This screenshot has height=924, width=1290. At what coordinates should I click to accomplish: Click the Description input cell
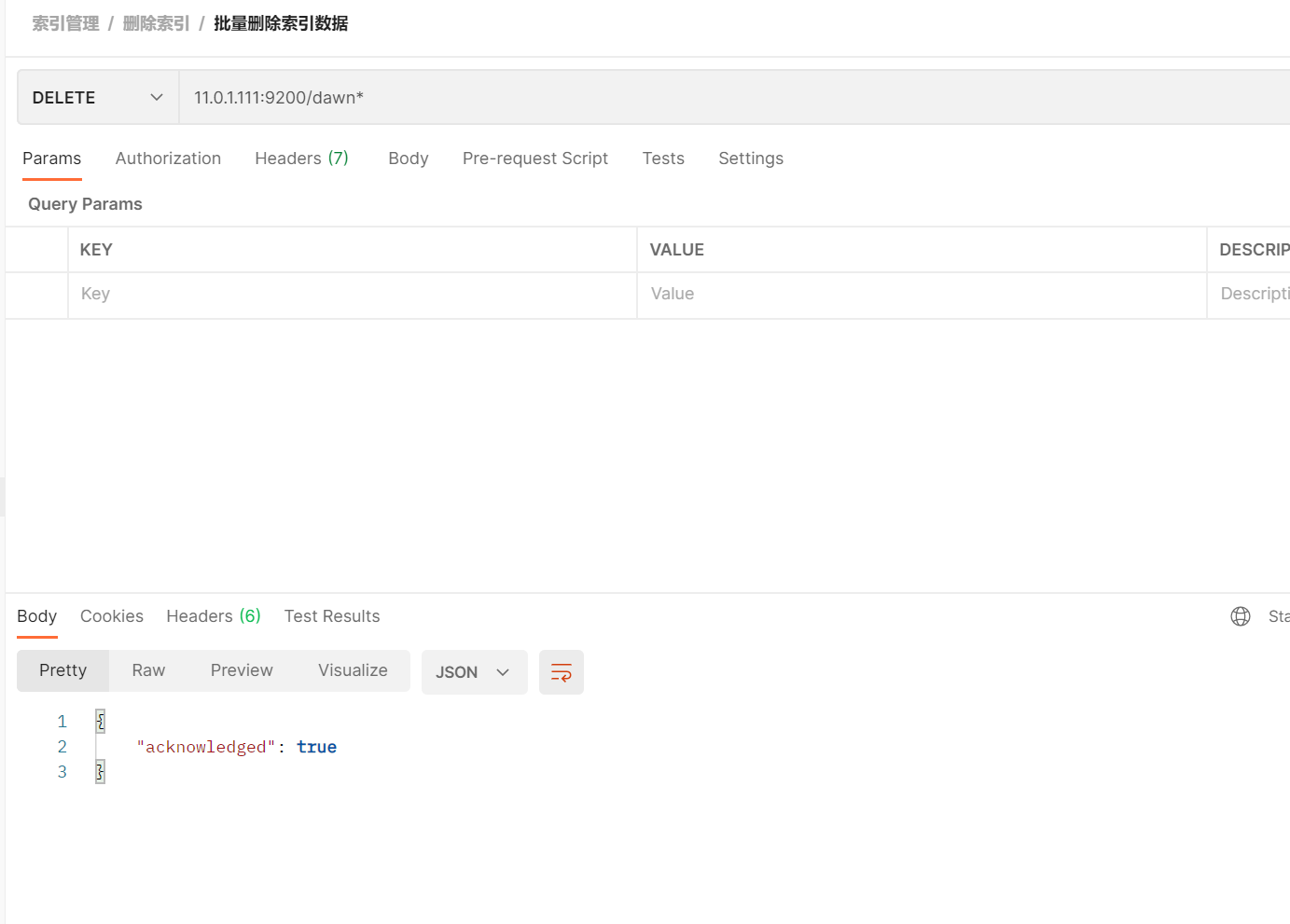pos(1249,295)
